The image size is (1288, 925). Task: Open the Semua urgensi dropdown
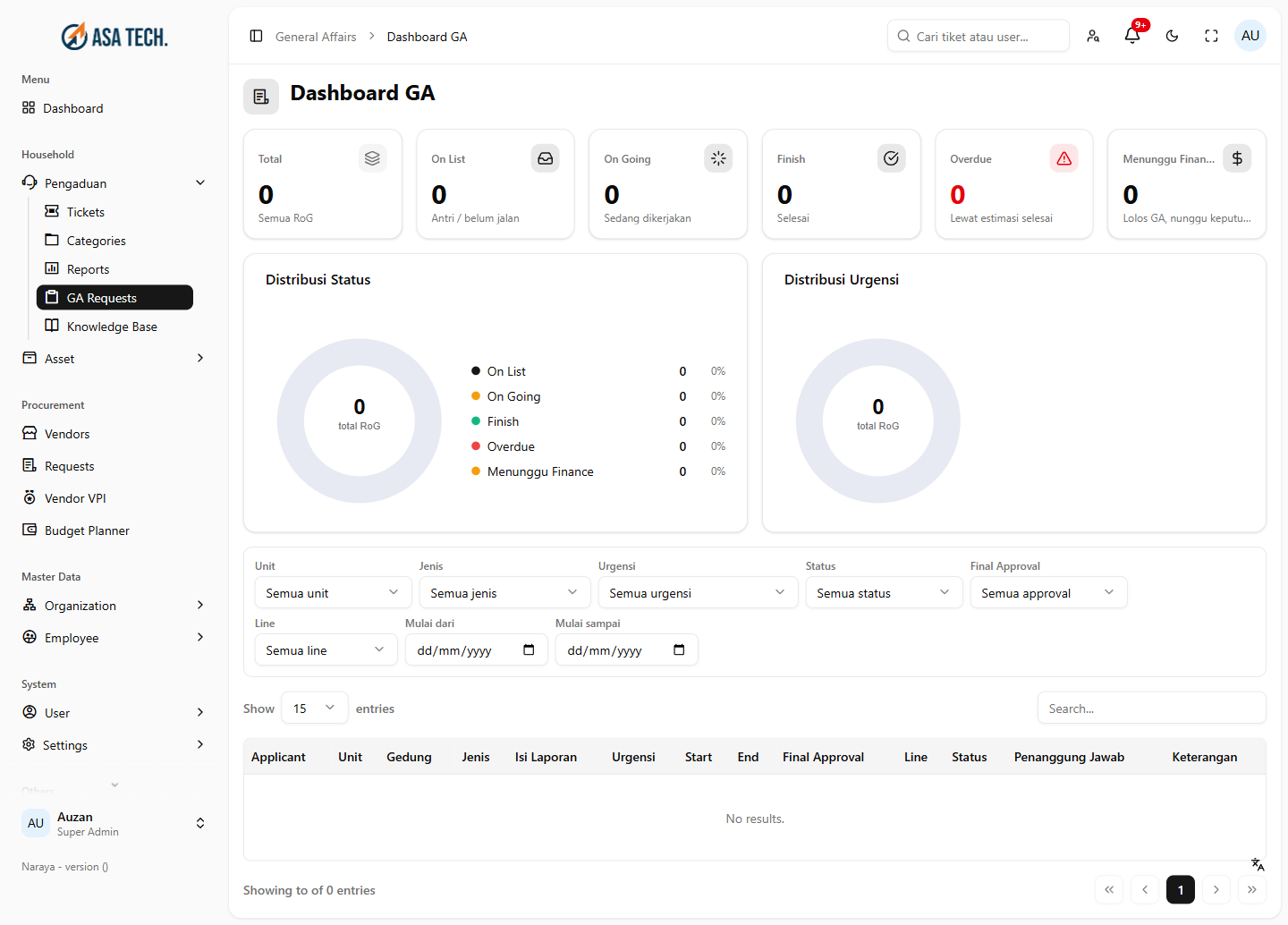698,592
